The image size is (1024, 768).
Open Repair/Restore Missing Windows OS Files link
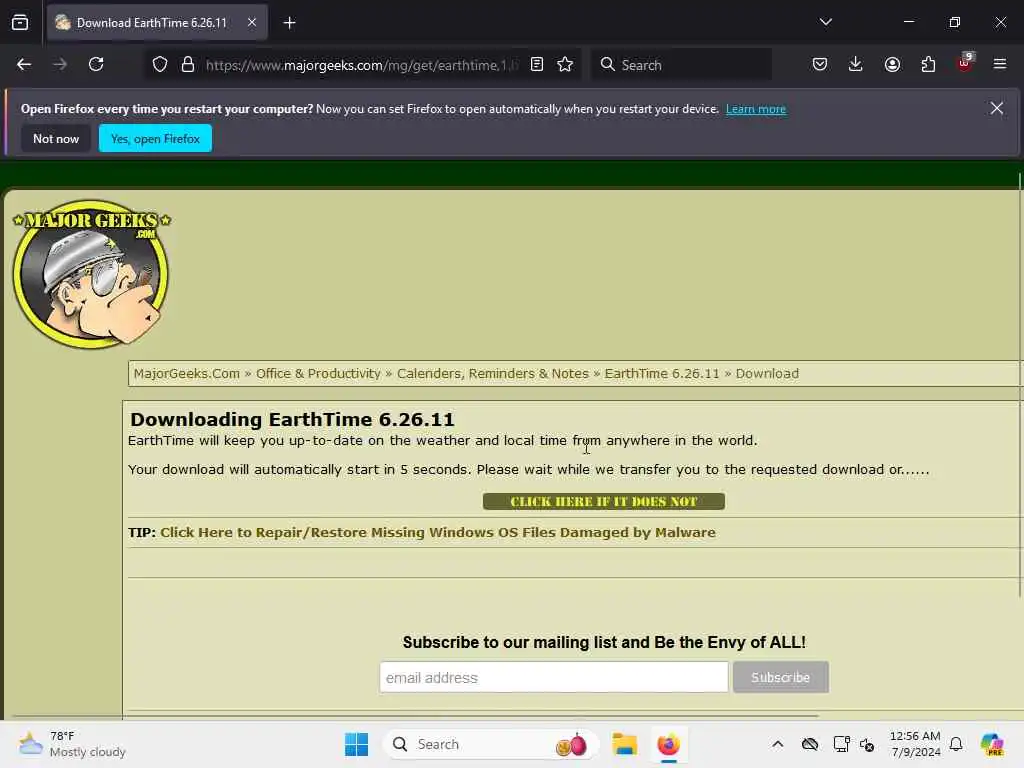pyautogui.click(x=438, y=532)
